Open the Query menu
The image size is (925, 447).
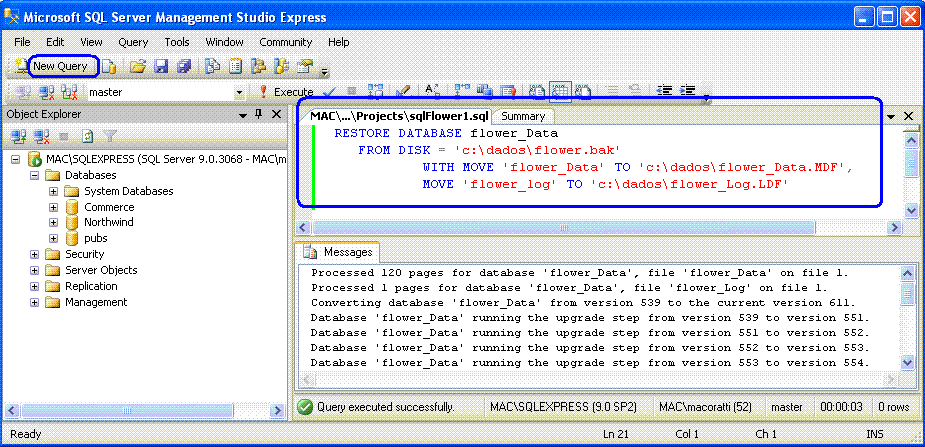point(133,42)
